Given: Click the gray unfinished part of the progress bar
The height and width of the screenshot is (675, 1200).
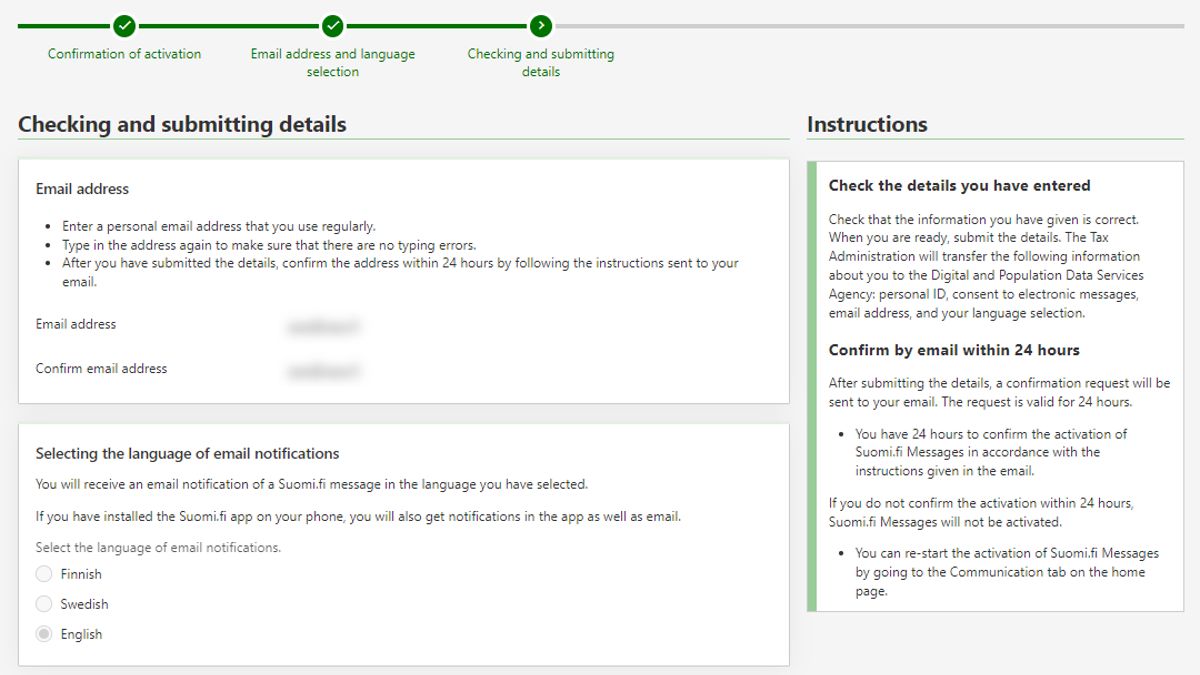Looking at the screenshot, I should pyautogui.click(x=870, y=26).
